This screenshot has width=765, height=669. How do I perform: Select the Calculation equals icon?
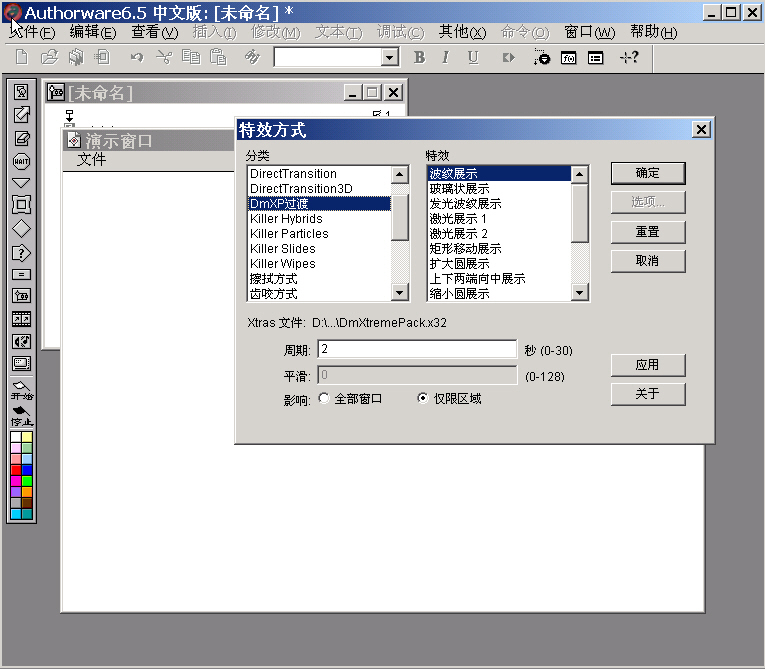point(21,275)
